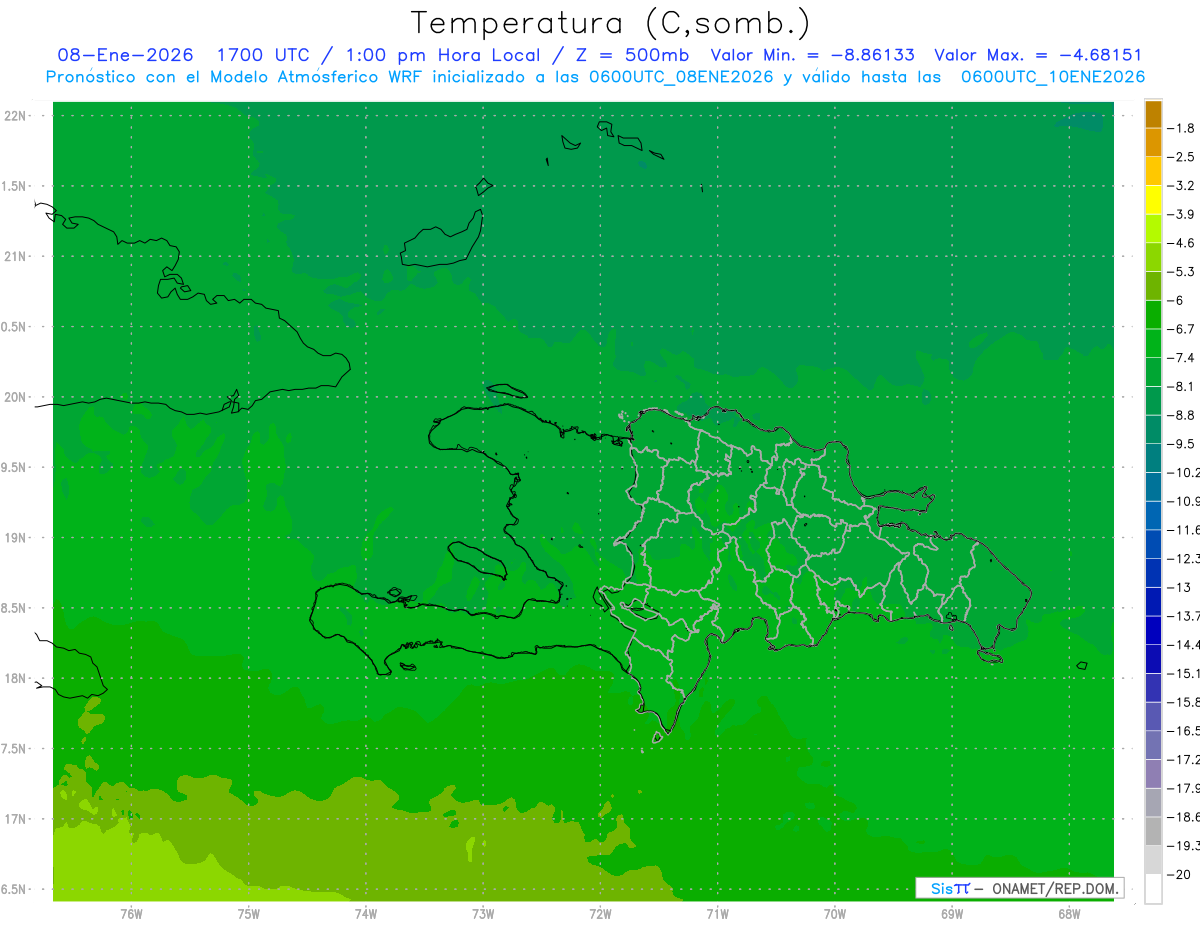
Task: Click the "-9.5" color bar value
Action: pyautogui.click(x=1181, y=444)
